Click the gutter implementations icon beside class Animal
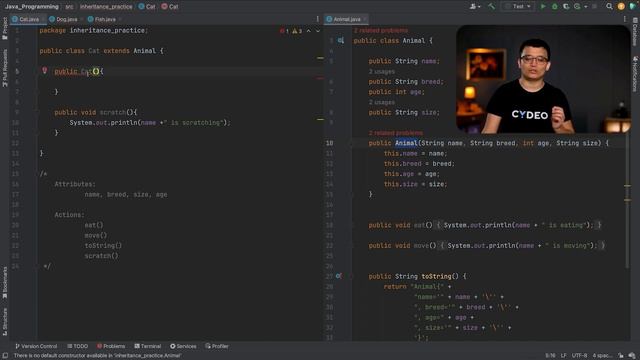640x360 pixels. pyautogui.click(x=340, y=41)
